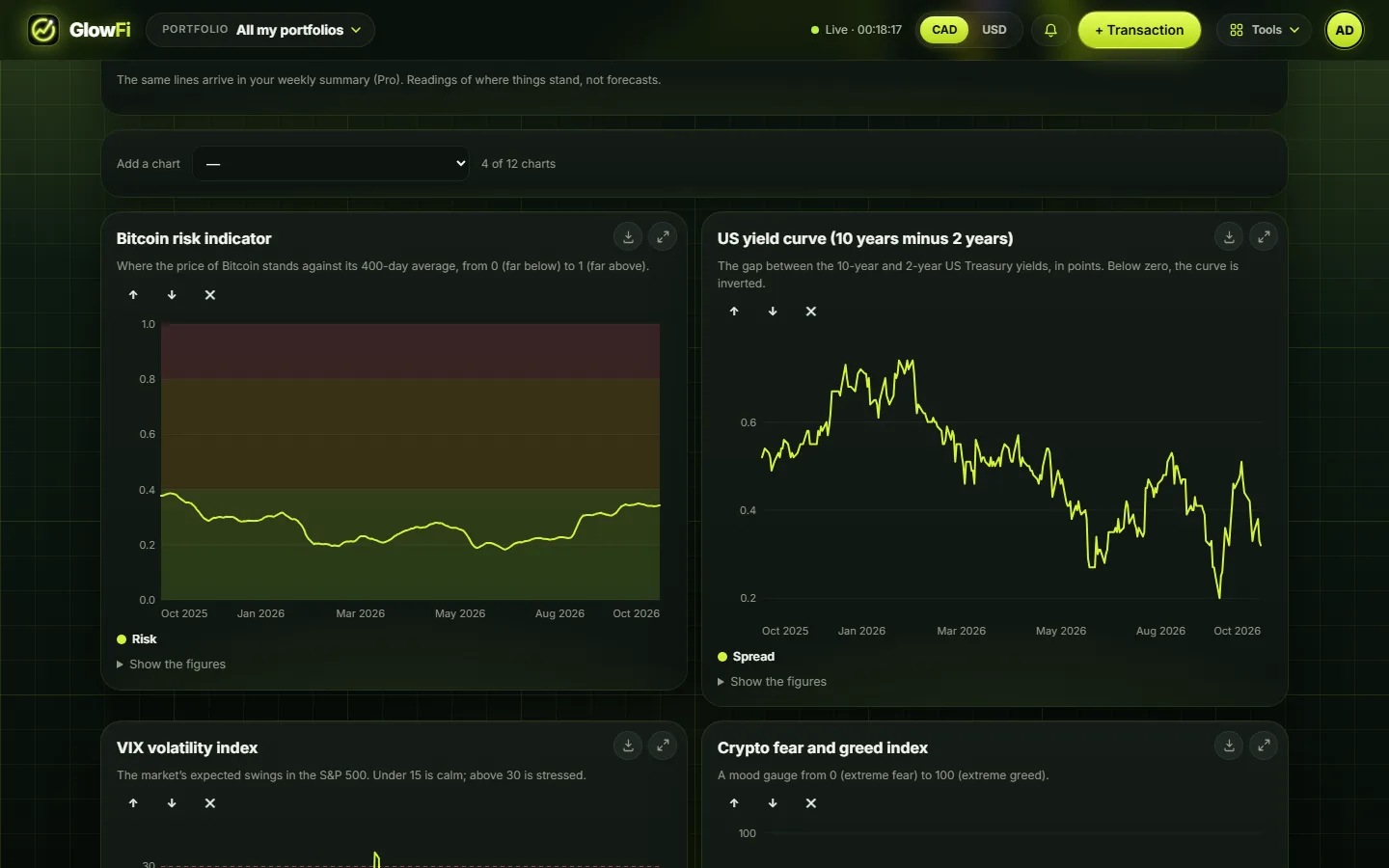
Task: Open the Tools menu
Action: pyautogui.click(x=1264, y=30)
